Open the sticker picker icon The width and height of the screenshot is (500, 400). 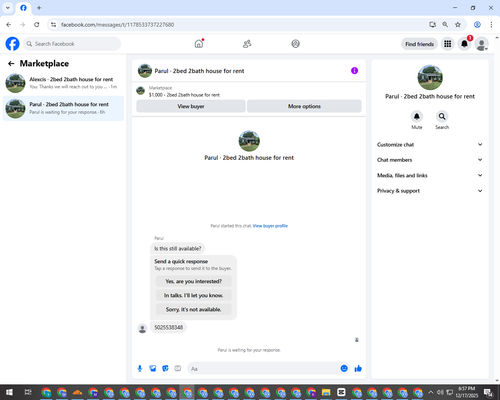pyautogui.click(x=165, y=368)
